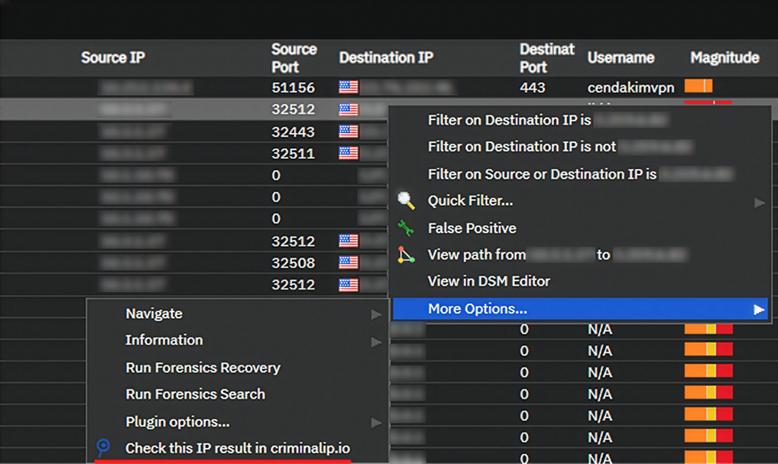Expand the Information submenu arrow
This screenshot has width=778, height=464.
[376, 341]
